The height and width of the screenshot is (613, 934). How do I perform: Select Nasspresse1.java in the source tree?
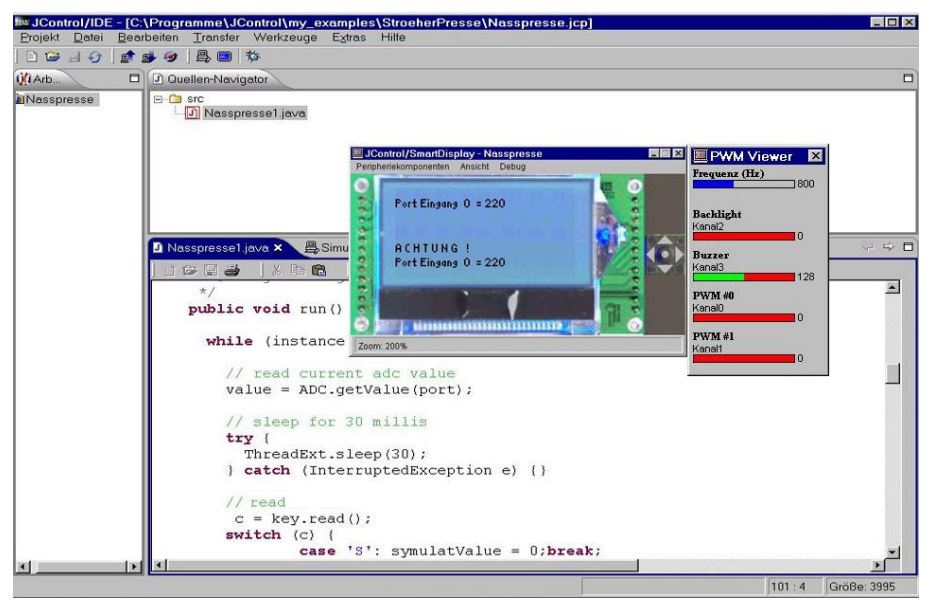click(253, 114)
